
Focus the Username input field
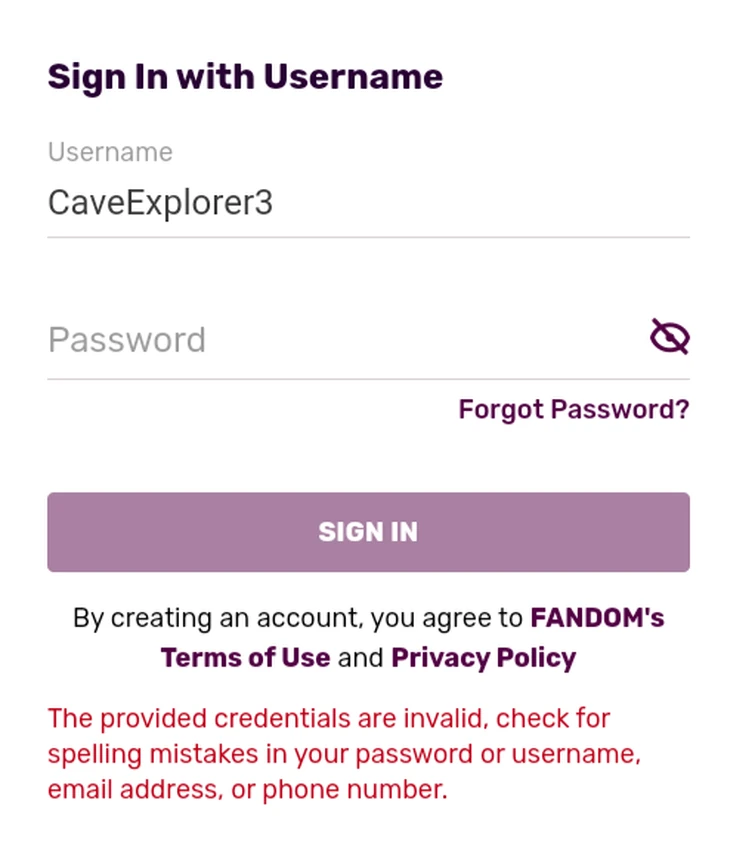[x=300, y=201]
